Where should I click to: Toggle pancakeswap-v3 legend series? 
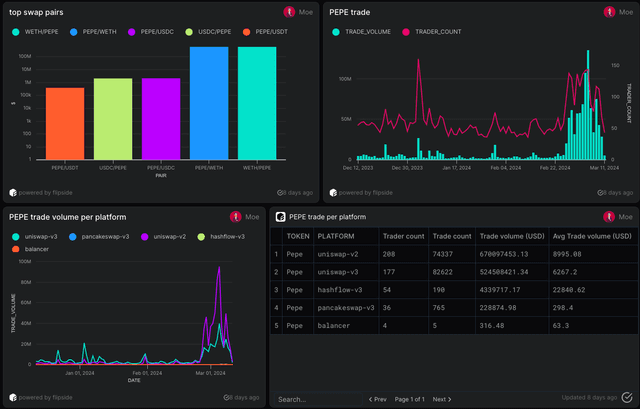coord(99,237)
